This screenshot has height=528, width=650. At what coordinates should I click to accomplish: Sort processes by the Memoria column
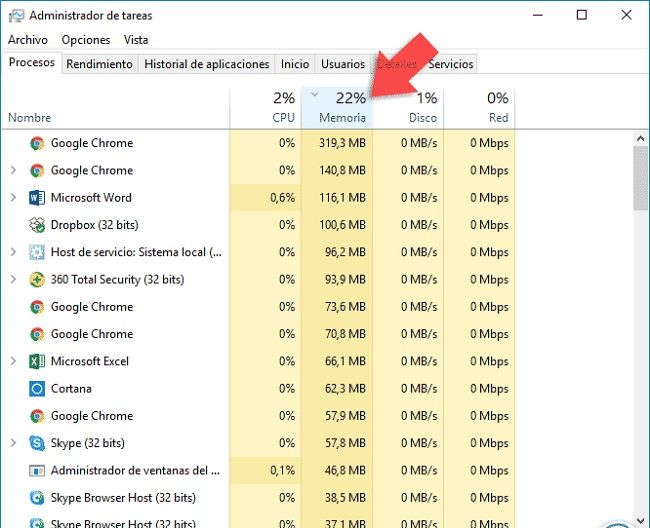pyautogui.click(x=337, y=108)
